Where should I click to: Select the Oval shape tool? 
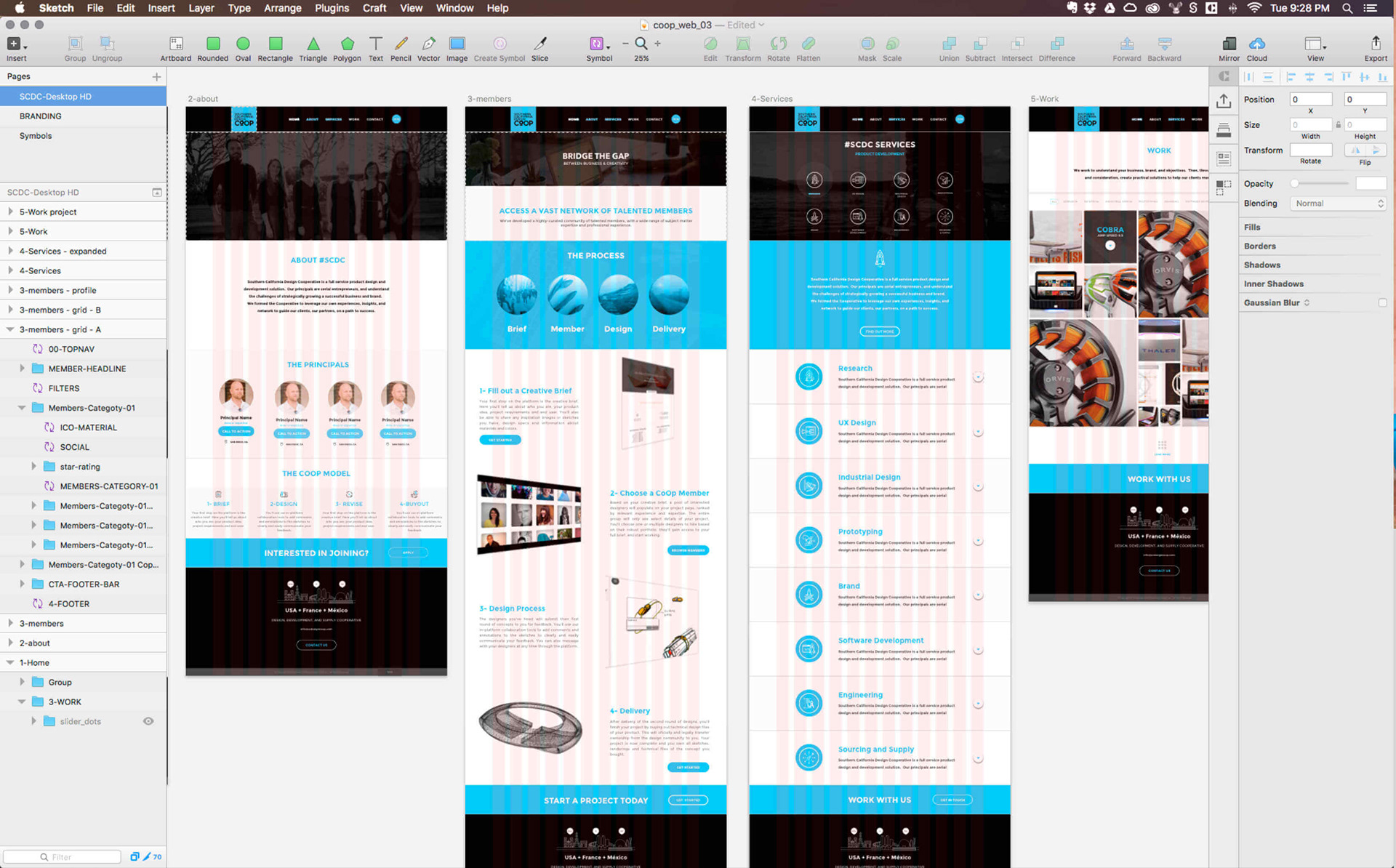pyautogui.click(x=243, y=45)
